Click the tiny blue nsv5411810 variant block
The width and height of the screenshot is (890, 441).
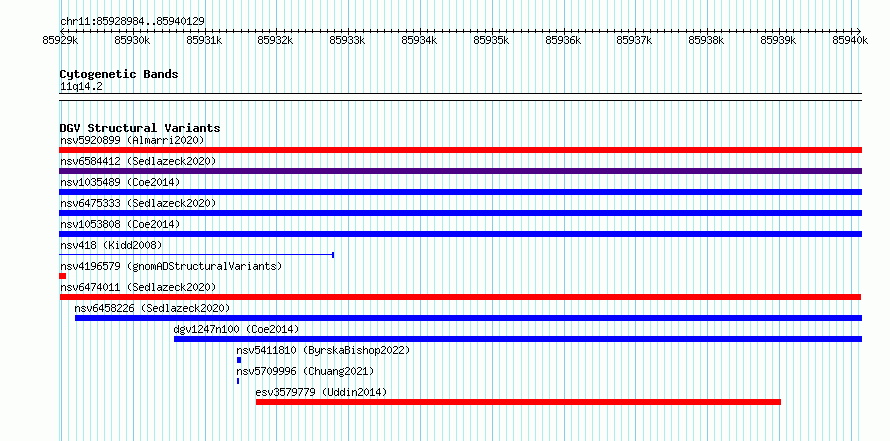239,360
